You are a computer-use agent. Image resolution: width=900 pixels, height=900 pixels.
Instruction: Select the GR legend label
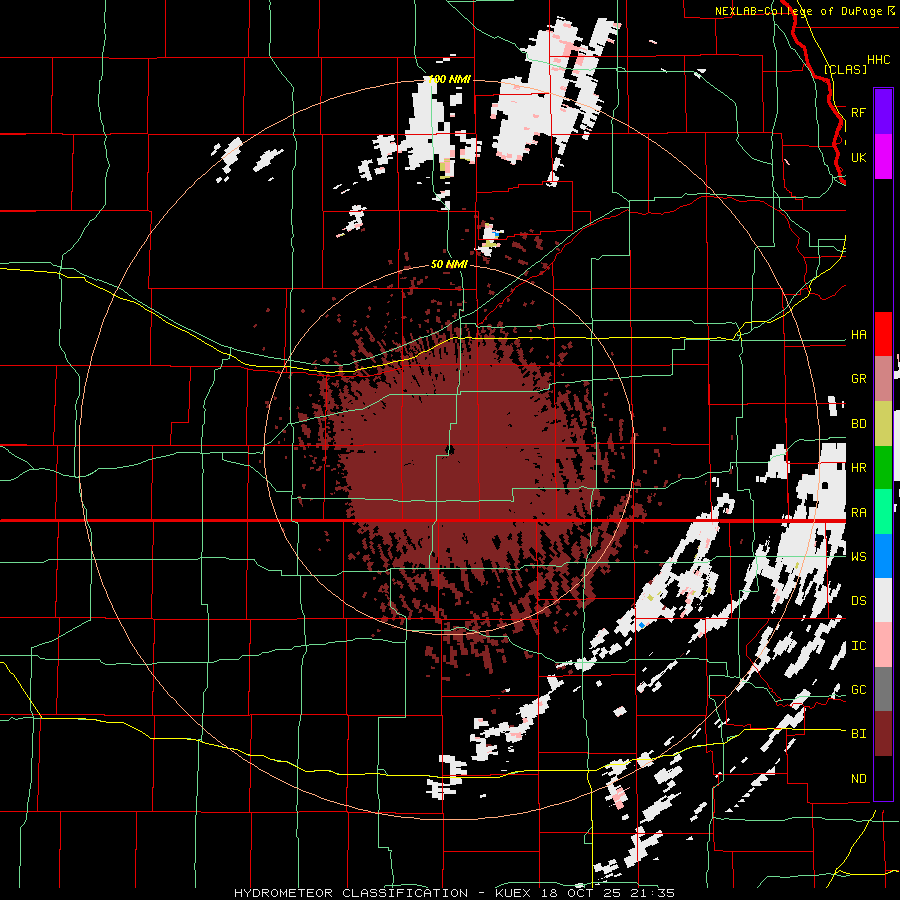[x=858, y=379]
